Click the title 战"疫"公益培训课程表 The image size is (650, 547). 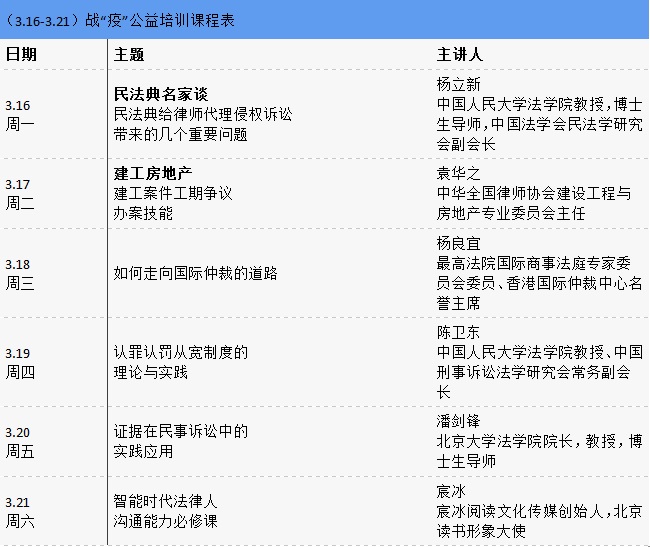tap(160, 20)
